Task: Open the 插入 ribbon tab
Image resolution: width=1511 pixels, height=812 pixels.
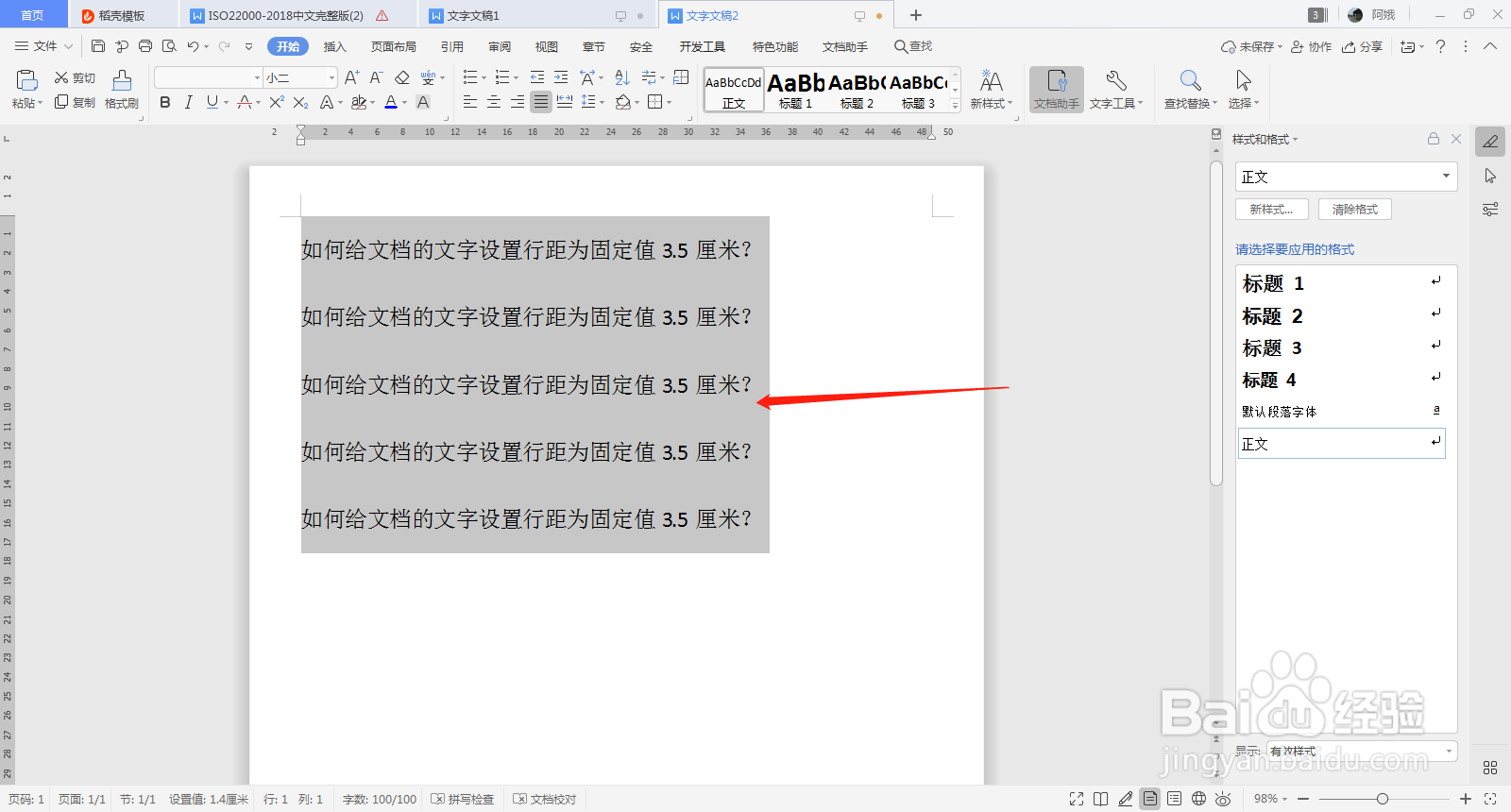Action: (x=335, y=46)
